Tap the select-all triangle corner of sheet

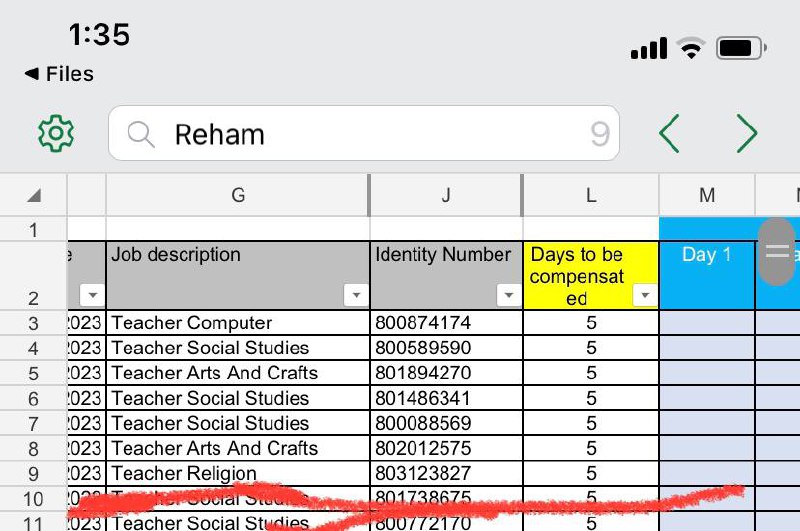click(33, 195)
